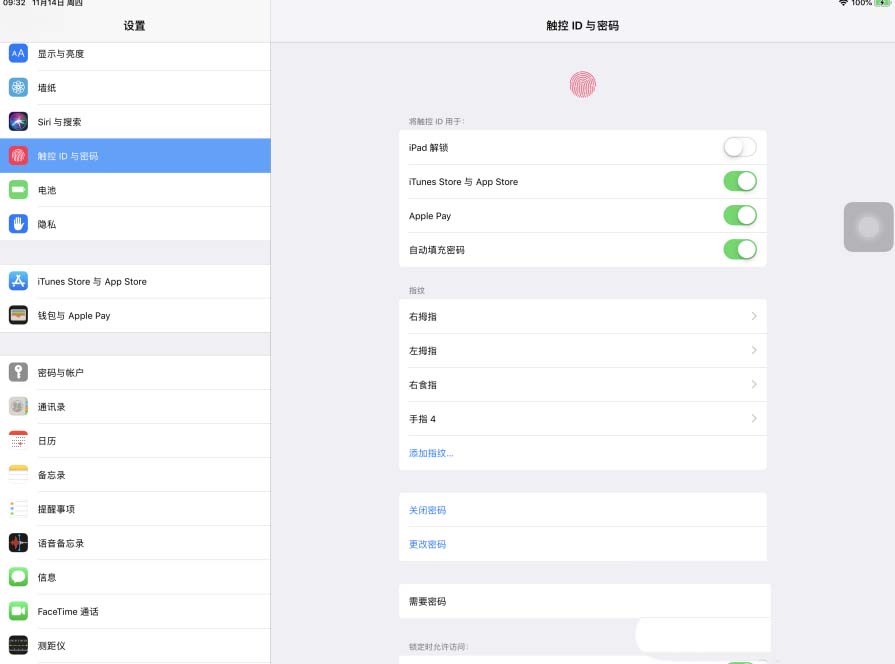This screenshot has width=895, height=664.
Task: Select 备忘录 in settings list
Action: [135, 474]
